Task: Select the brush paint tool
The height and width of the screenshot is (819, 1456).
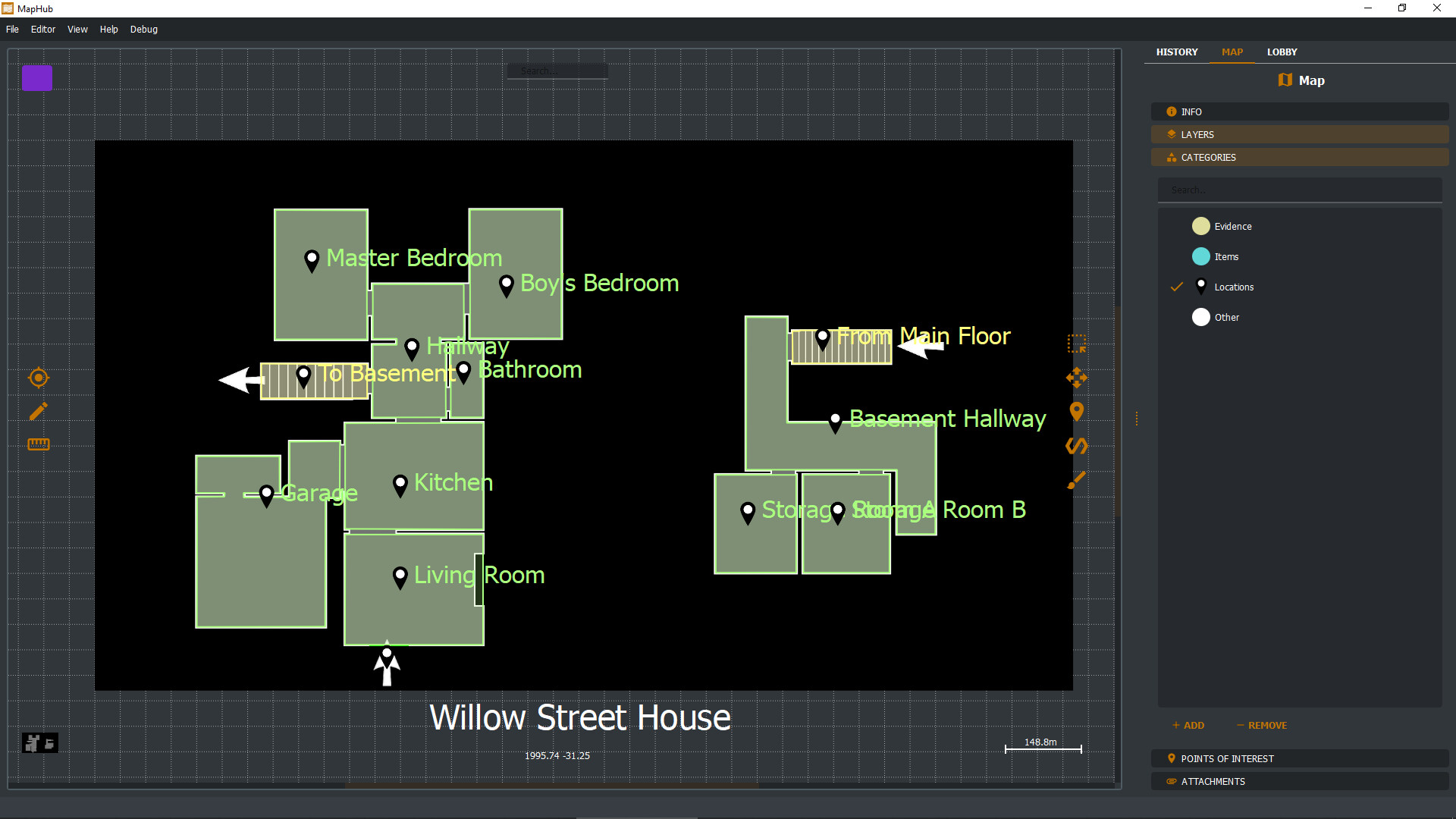Action: coord(1077,480)
